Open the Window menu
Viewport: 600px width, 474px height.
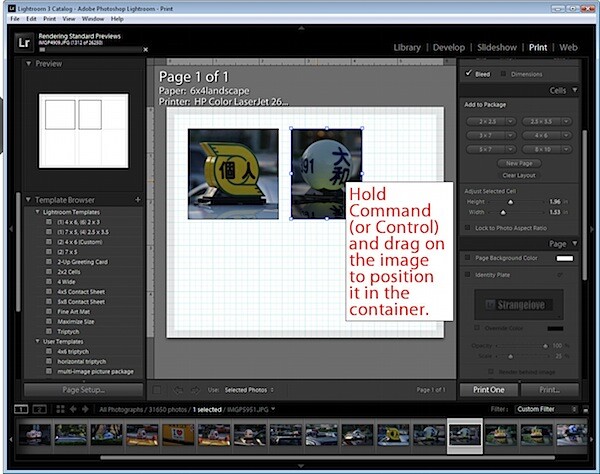(x=93, y=19)
